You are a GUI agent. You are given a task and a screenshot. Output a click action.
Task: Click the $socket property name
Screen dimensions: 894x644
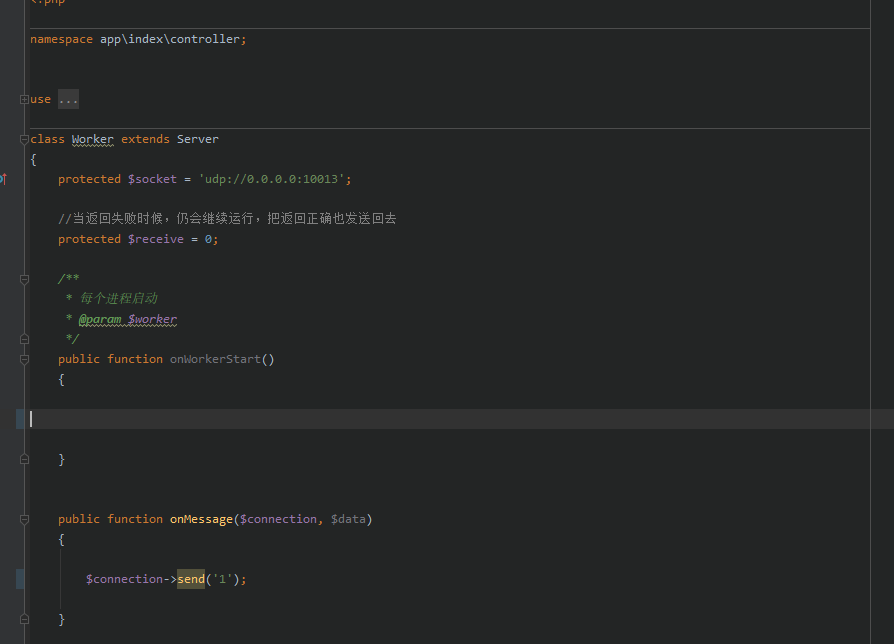(152, 179)
